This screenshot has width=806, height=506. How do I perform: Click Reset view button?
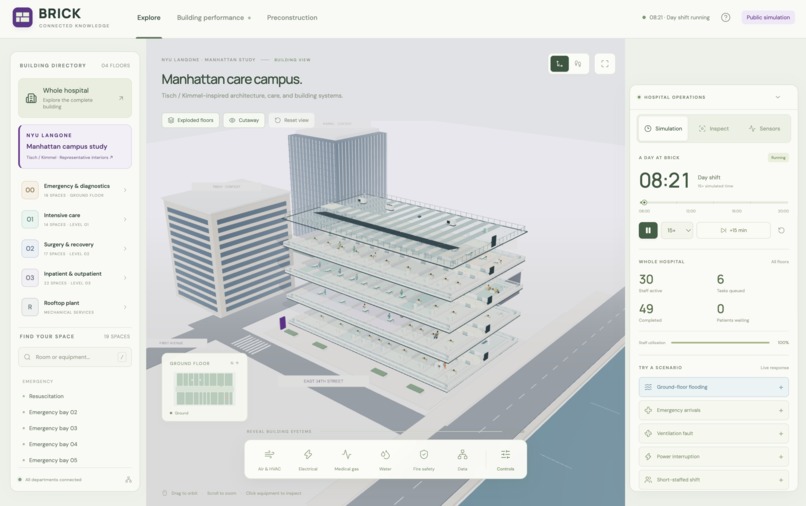(x=291, y=120)
